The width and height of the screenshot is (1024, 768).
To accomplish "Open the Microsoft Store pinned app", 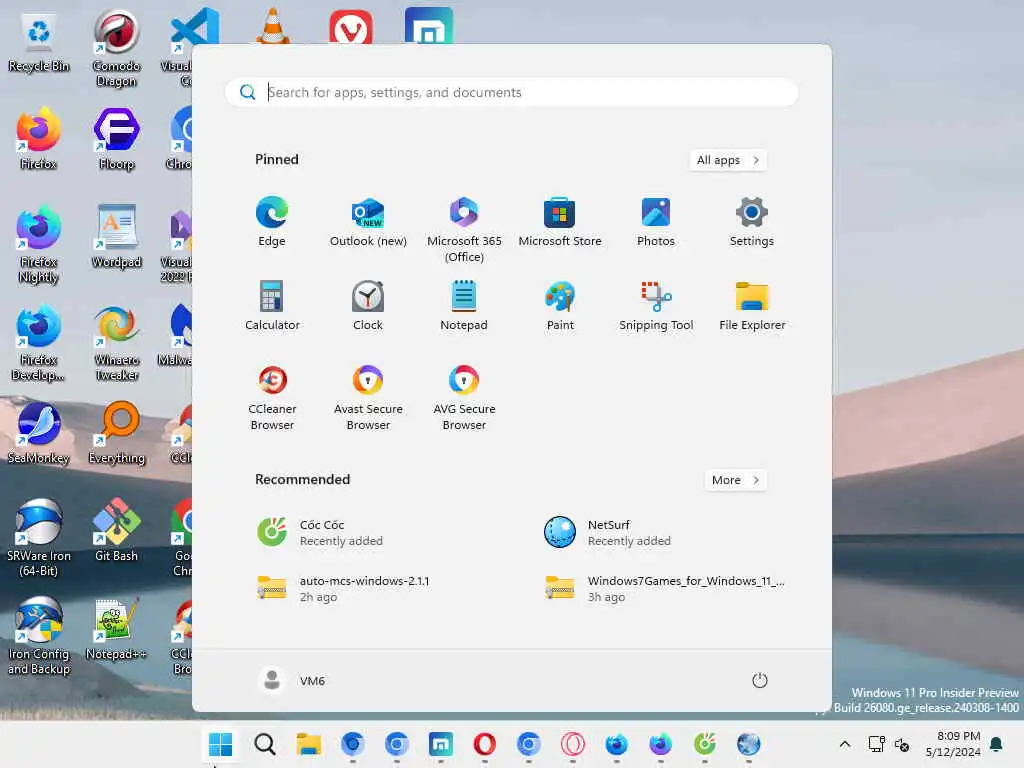I will coord(560,222).
